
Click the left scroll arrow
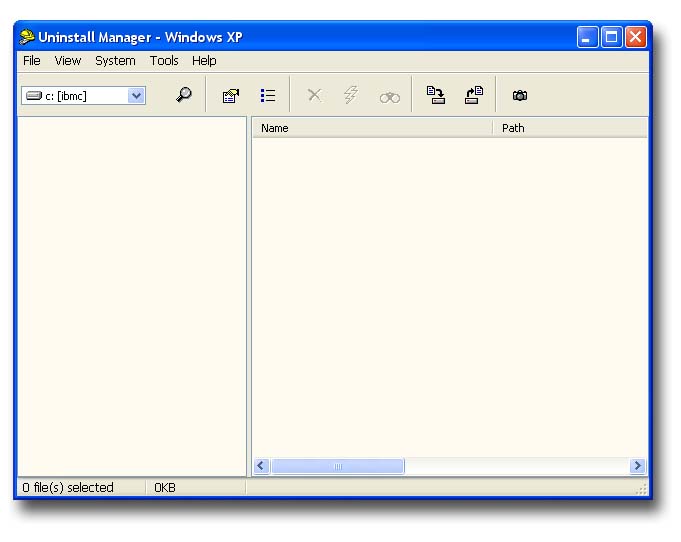coord(261,466)
